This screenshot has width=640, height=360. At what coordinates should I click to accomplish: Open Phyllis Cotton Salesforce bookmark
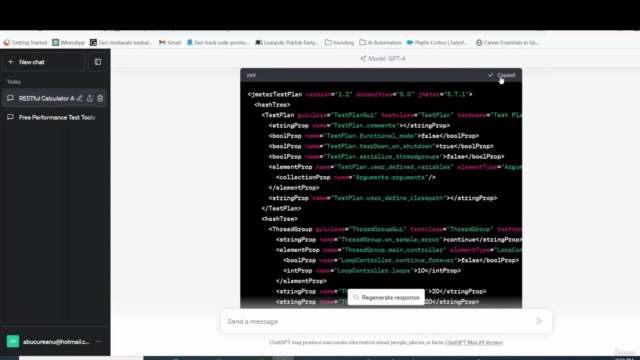click(x=437, y=42)
